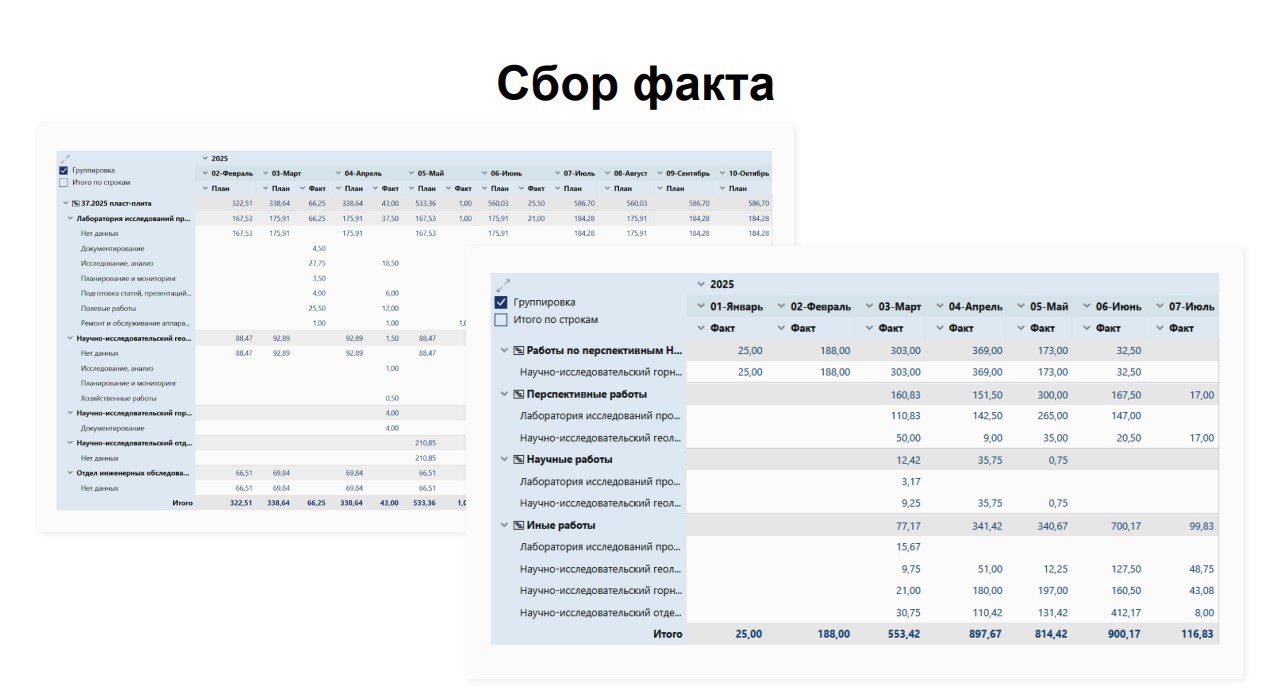1273x691 pixels.
Task: Click the icon beside 'Перспективные работы'
Action: click(x=518, y=394)
